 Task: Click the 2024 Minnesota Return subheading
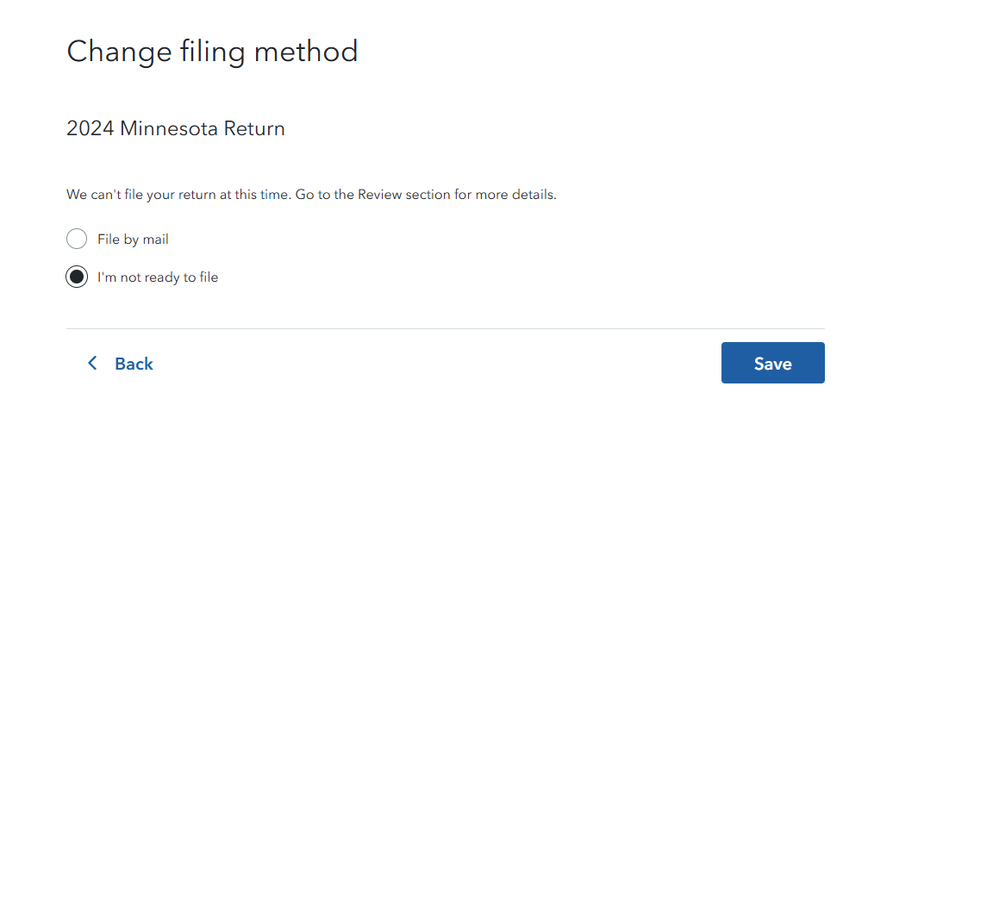[175, 129]
